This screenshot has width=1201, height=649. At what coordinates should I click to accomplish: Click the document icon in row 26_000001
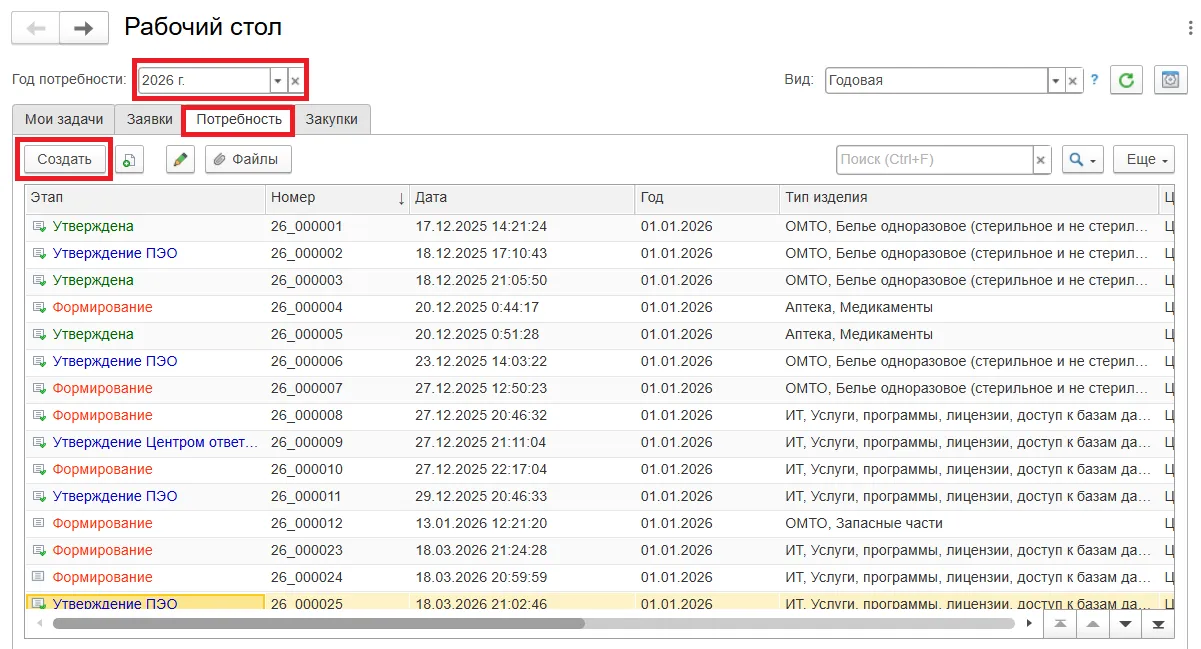[x=39, y=226]
